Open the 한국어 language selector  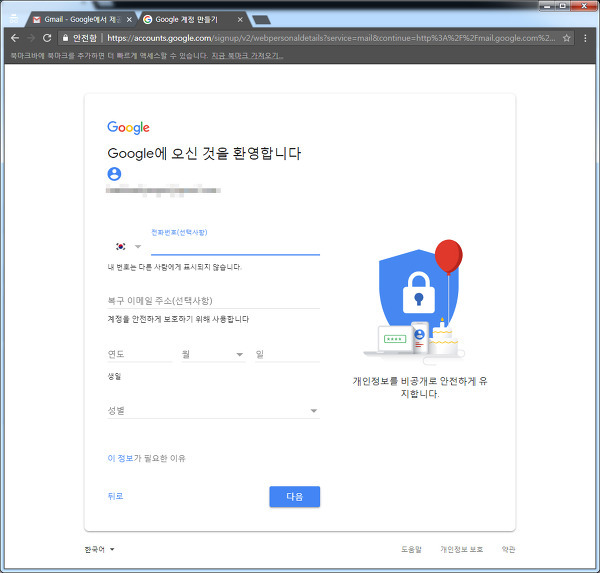point(99,550)
